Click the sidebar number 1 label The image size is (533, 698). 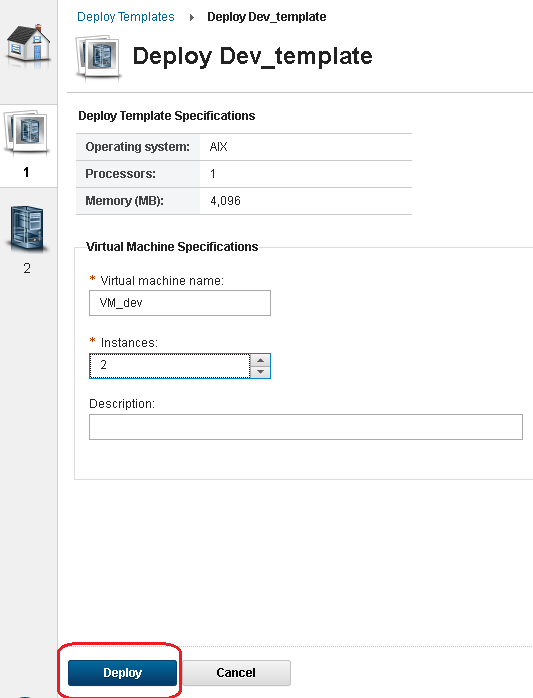pyautogui.click(x=26, y=172)
